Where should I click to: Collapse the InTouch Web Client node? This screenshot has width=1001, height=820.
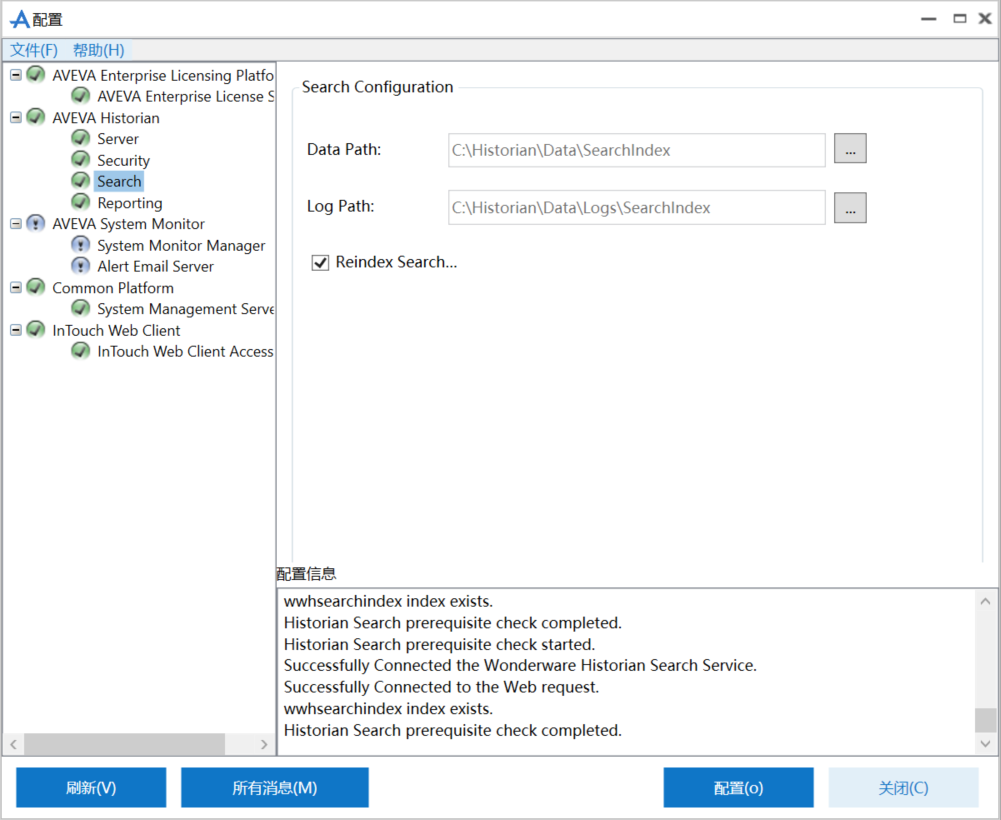pyautogui.click(x=16, y=330)
